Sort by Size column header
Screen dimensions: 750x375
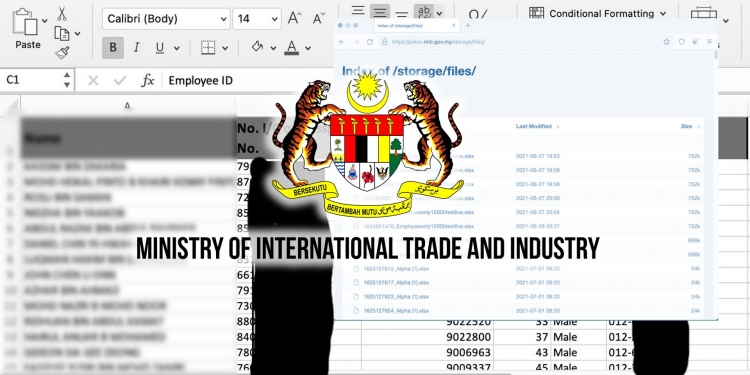tap(690, 126)
